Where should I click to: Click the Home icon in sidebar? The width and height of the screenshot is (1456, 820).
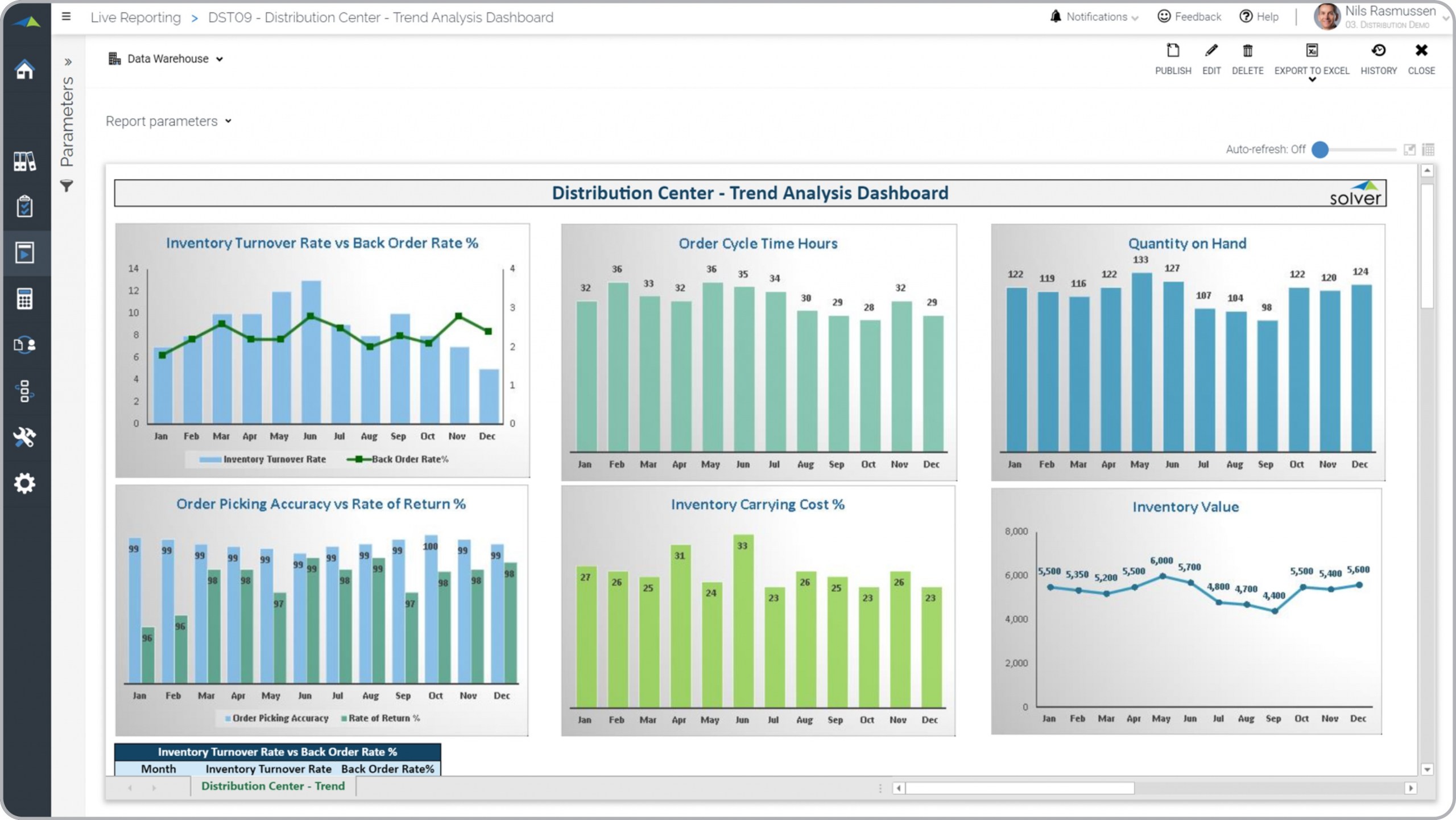[x=24, y=69]
